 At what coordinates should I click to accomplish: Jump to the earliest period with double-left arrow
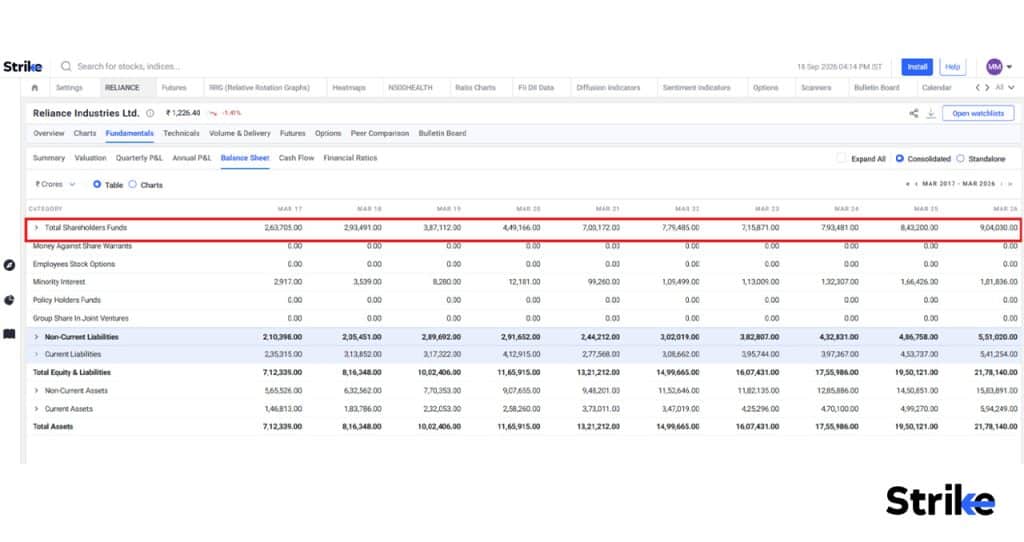(907, 184)
